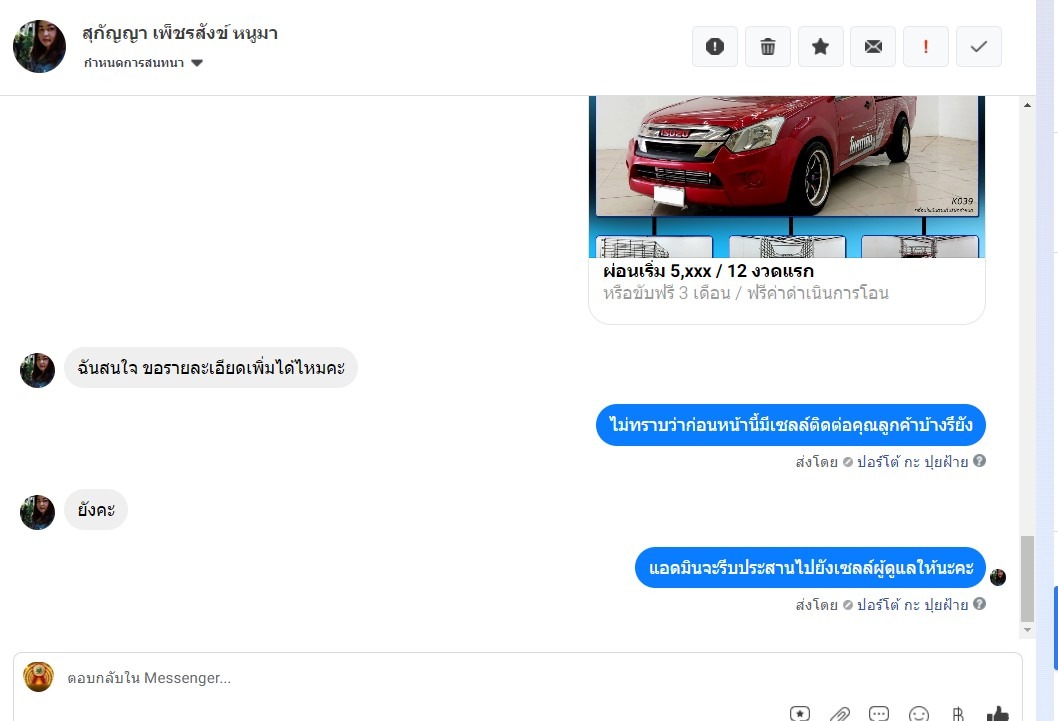Viewport: 1058px width, 721px height.
Task: Flag conversation with red exclamation icon
Action: pyautogui.click(x=926, y=47)
